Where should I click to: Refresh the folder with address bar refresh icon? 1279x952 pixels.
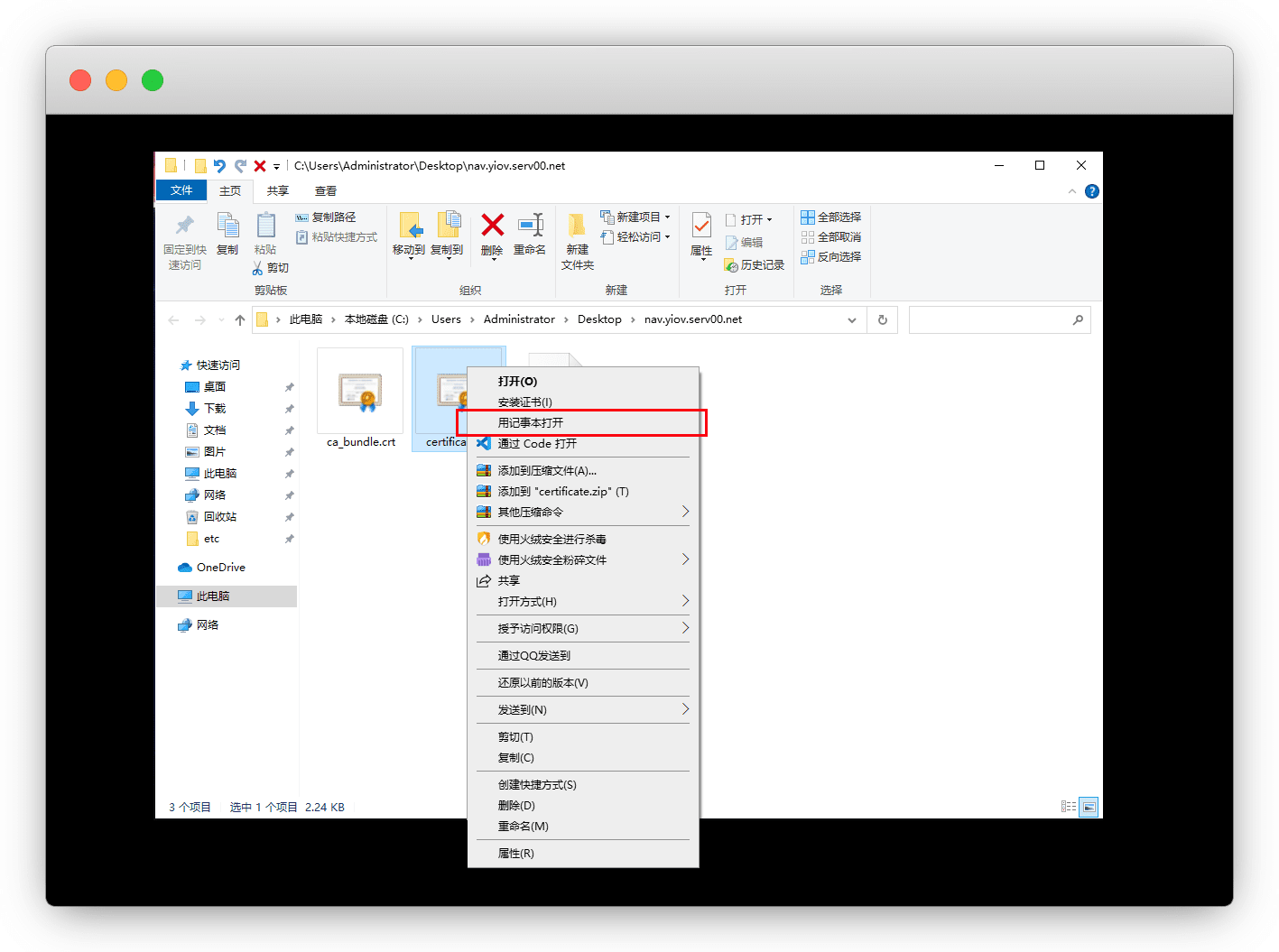click(882, 320)
